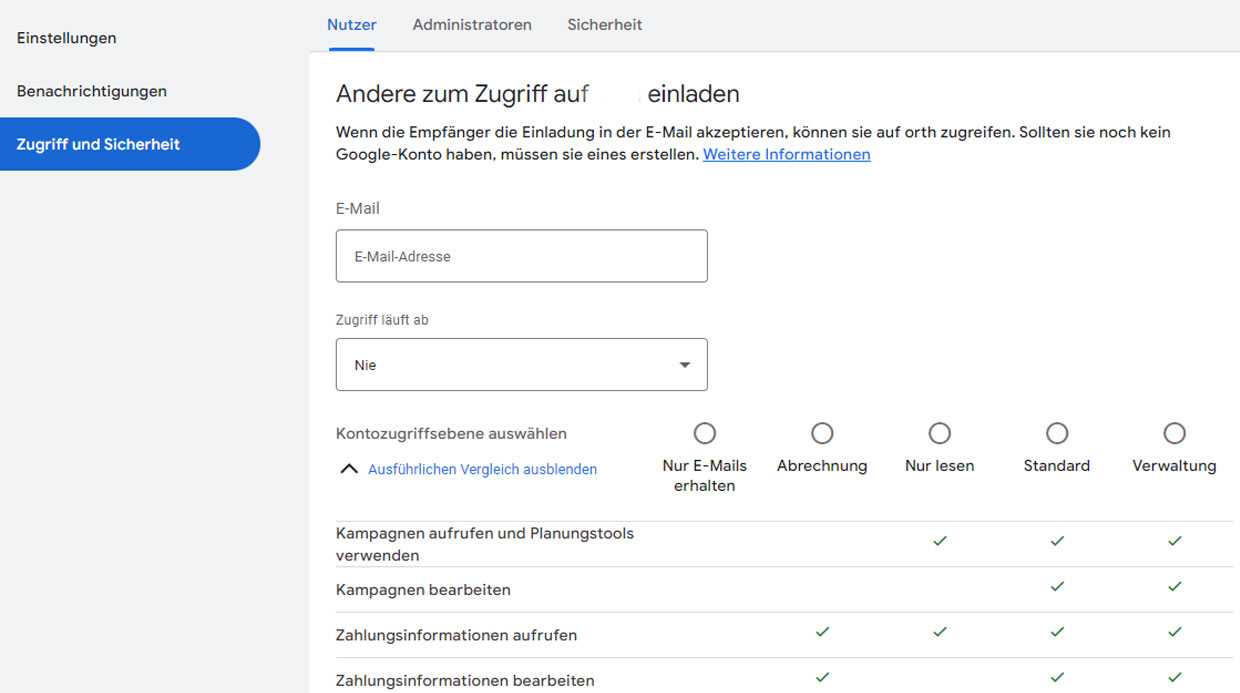
Task: Select the Nur E-Mails erhalten radio button
Action: pyautogui.click(x=705, y=433)
